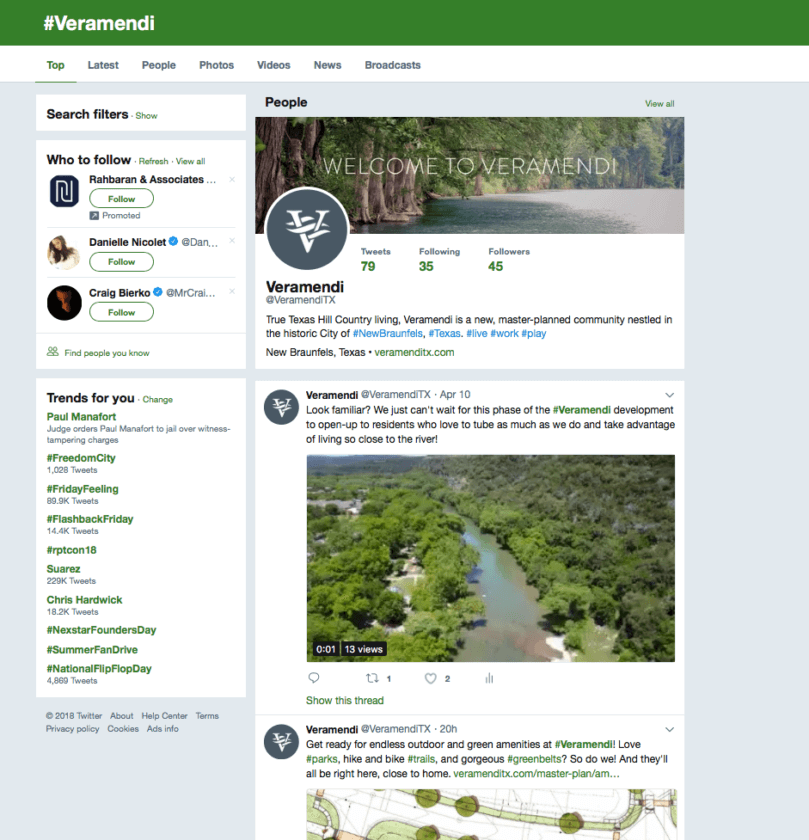Open the #rptcon18 trend

(x=72, y=550)
